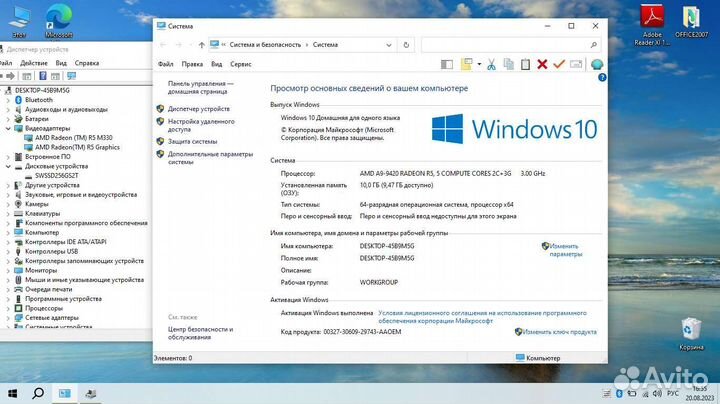
Task: Collapse the 'Дисковые устройства' node
Action: click(8, 166)
